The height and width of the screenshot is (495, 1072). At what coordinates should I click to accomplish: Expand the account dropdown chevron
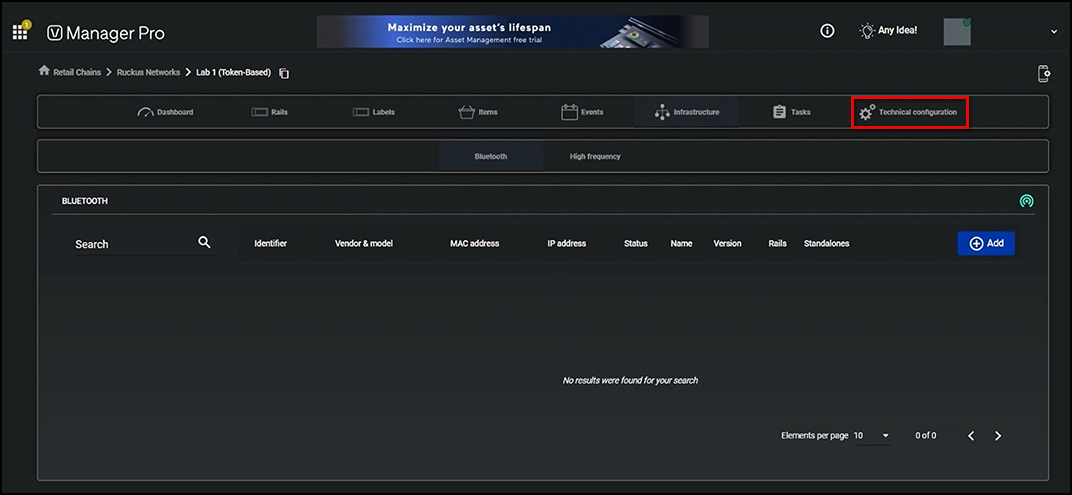(x=1054, y=31)
